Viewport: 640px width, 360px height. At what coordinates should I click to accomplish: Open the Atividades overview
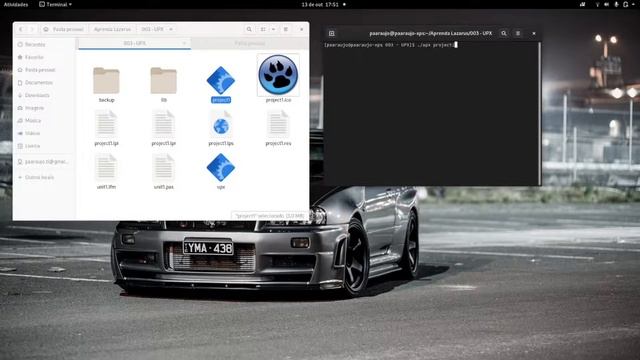(x=16, y=4)
